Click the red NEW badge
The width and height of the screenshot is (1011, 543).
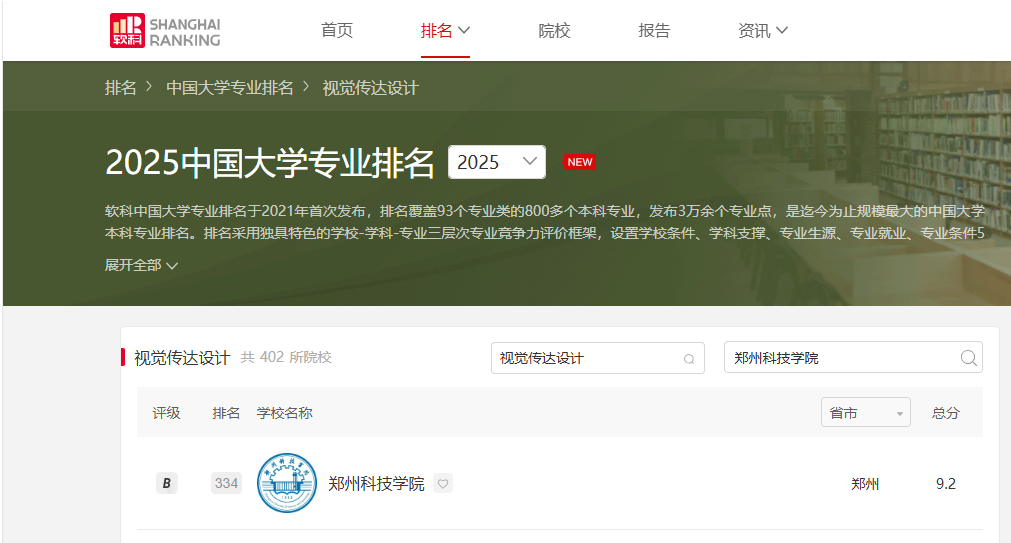pos(580,162)
